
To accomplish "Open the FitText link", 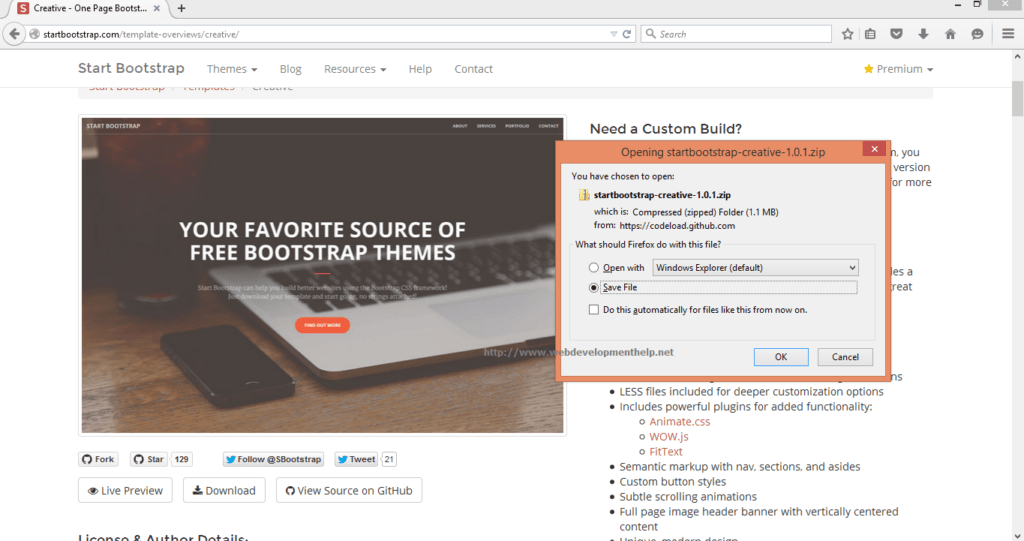I will point(665,451).
